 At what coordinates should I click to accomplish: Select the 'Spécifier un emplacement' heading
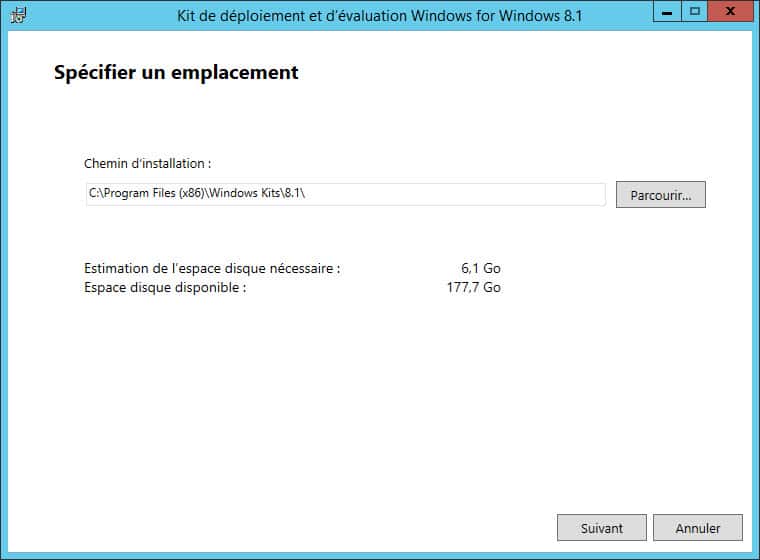[176, 73]
